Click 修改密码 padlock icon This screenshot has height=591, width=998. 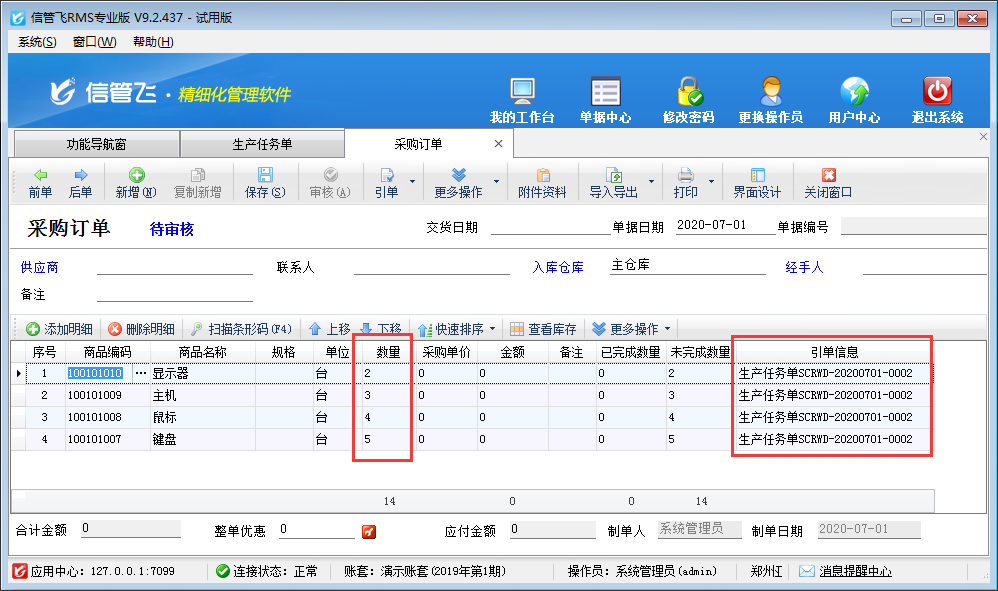click(688, 92)
